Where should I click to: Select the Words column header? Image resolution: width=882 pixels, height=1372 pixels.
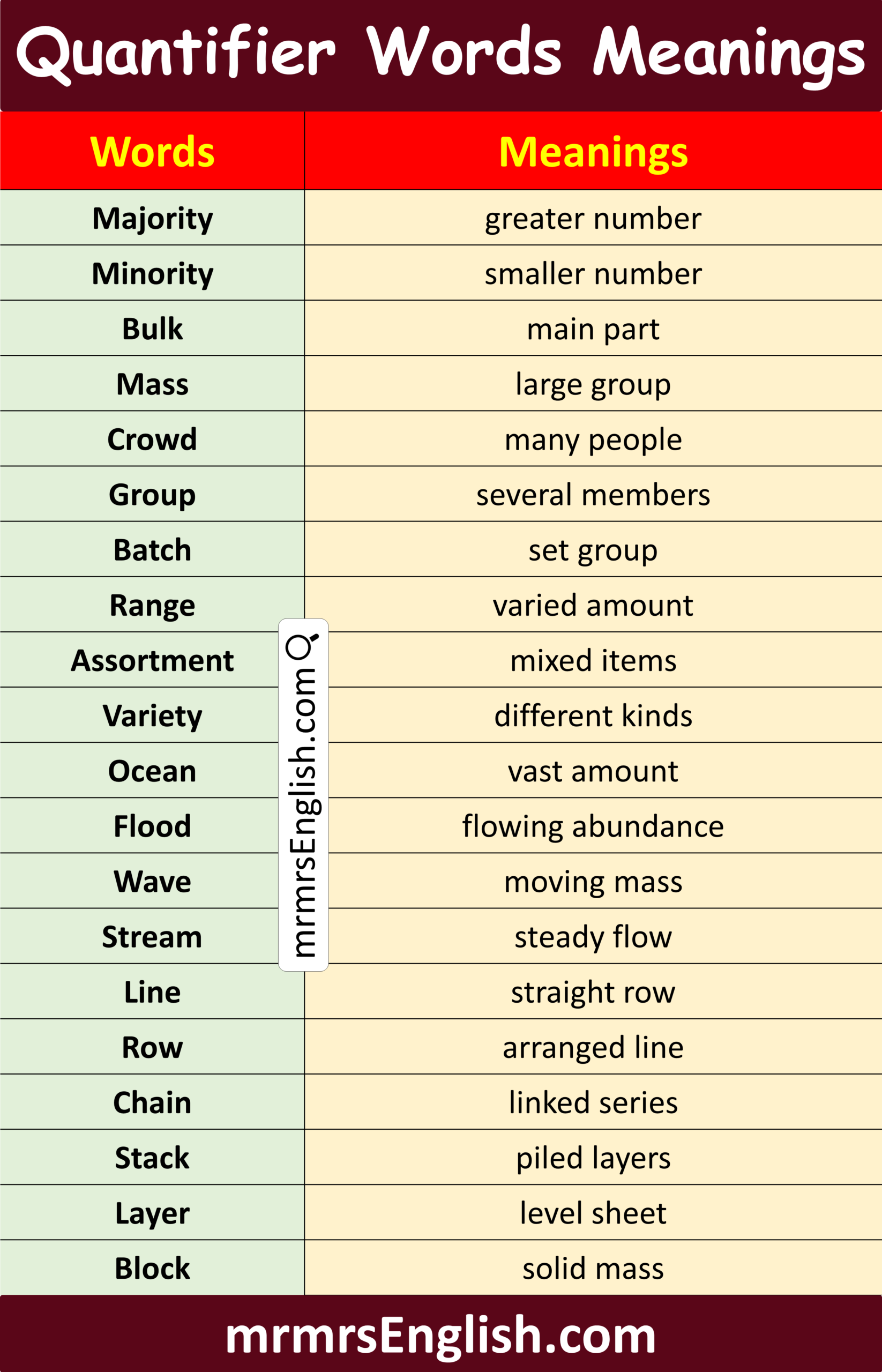click(x=152, y=152)
